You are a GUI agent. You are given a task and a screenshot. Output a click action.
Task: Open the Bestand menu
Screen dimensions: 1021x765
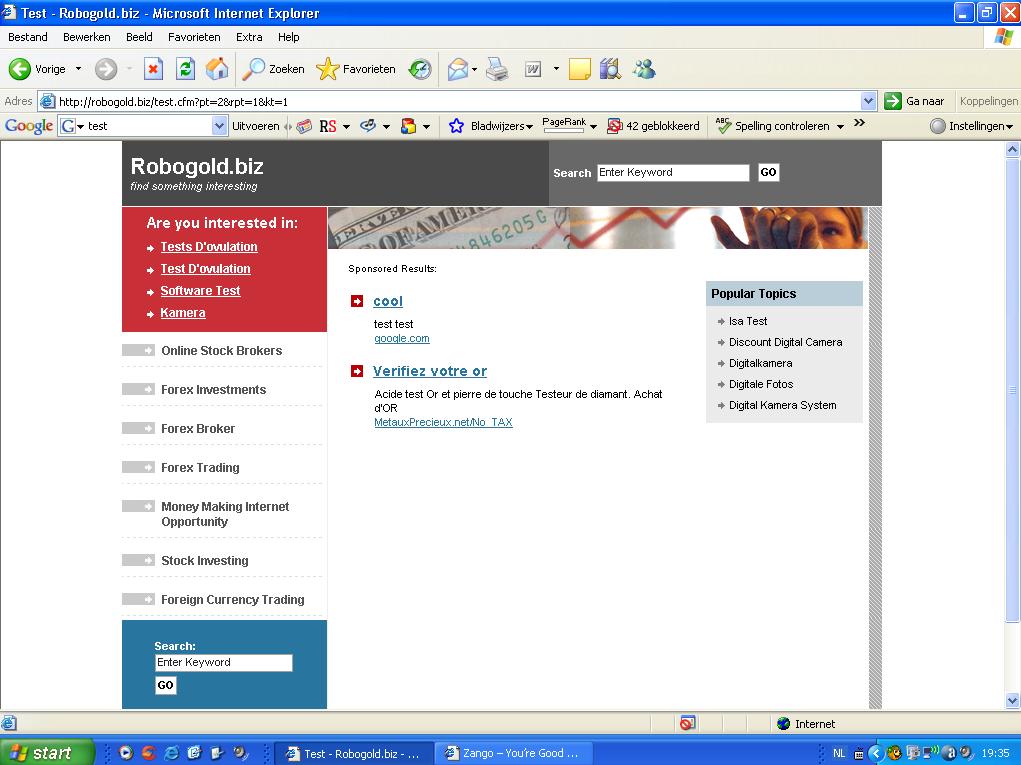[x=27, y=37]
